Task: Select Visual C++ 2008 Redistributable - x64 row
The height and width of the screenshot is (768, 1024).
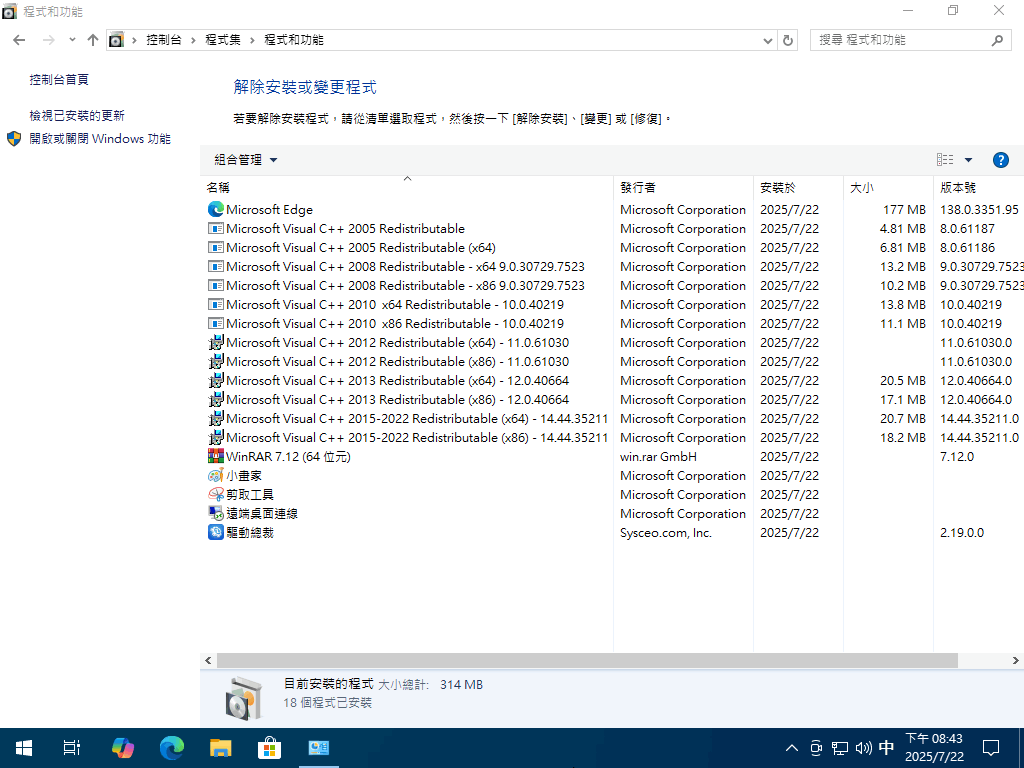Action: (x=611, y=266)
